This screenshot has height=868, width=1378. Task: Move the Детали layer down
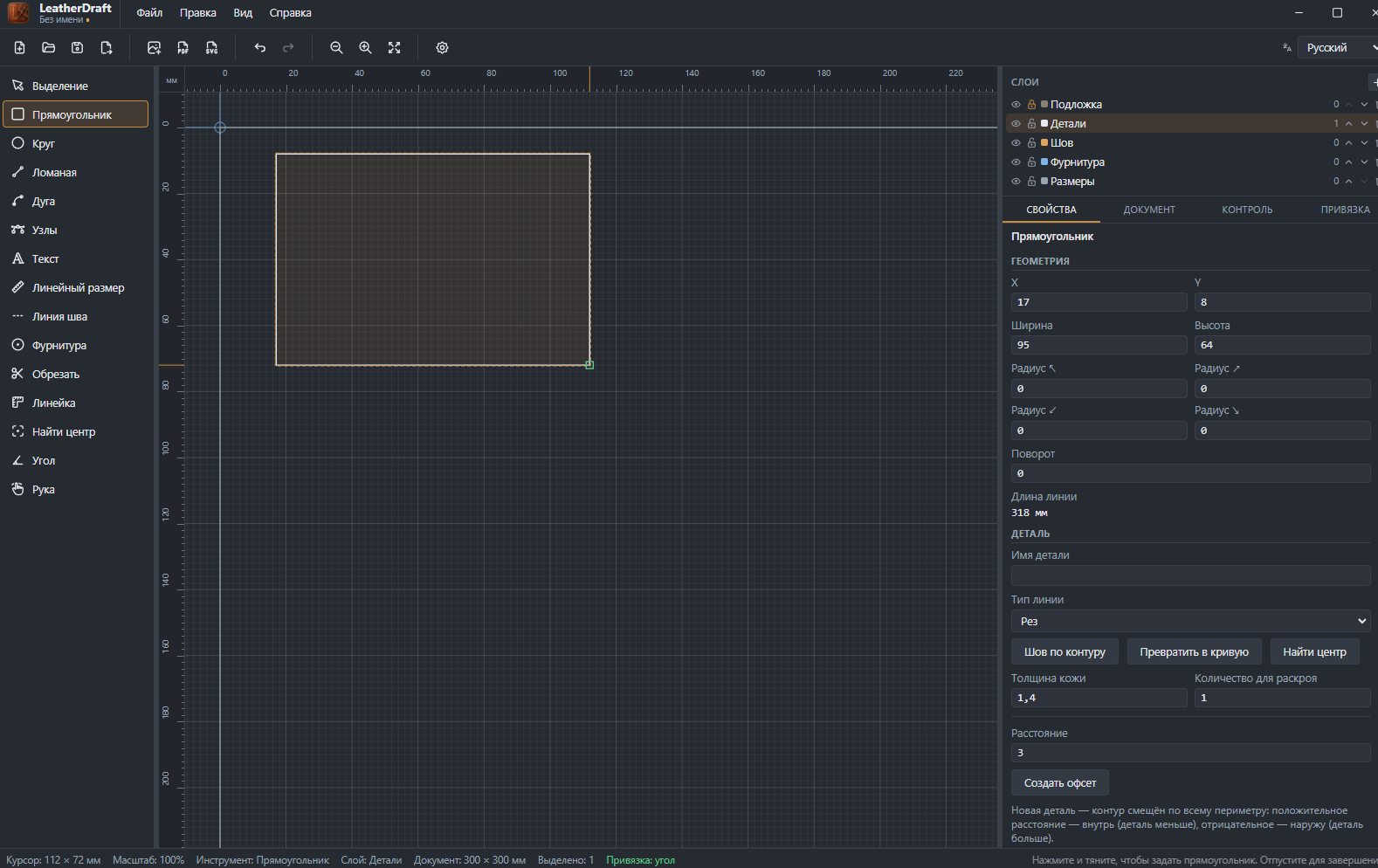pyautogui.click(x=1364, y=124)
